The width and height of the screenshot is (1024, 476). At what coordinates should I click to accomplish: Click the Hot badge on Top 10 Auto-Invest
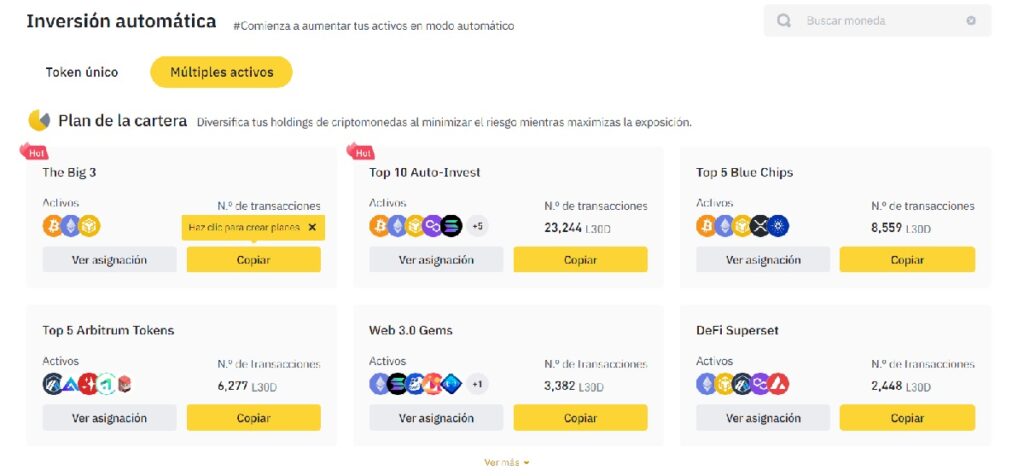coord(360,152)
